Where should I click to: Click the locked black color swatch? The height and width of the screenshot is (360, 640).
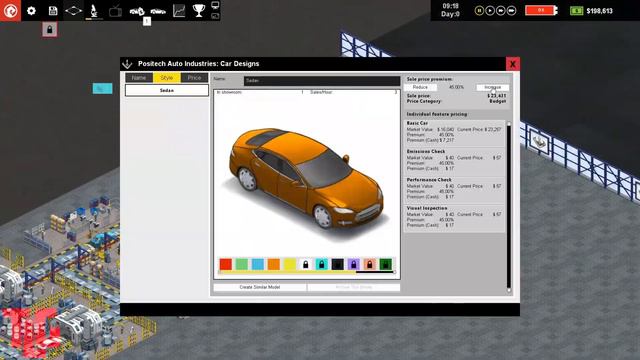[338, 264]
